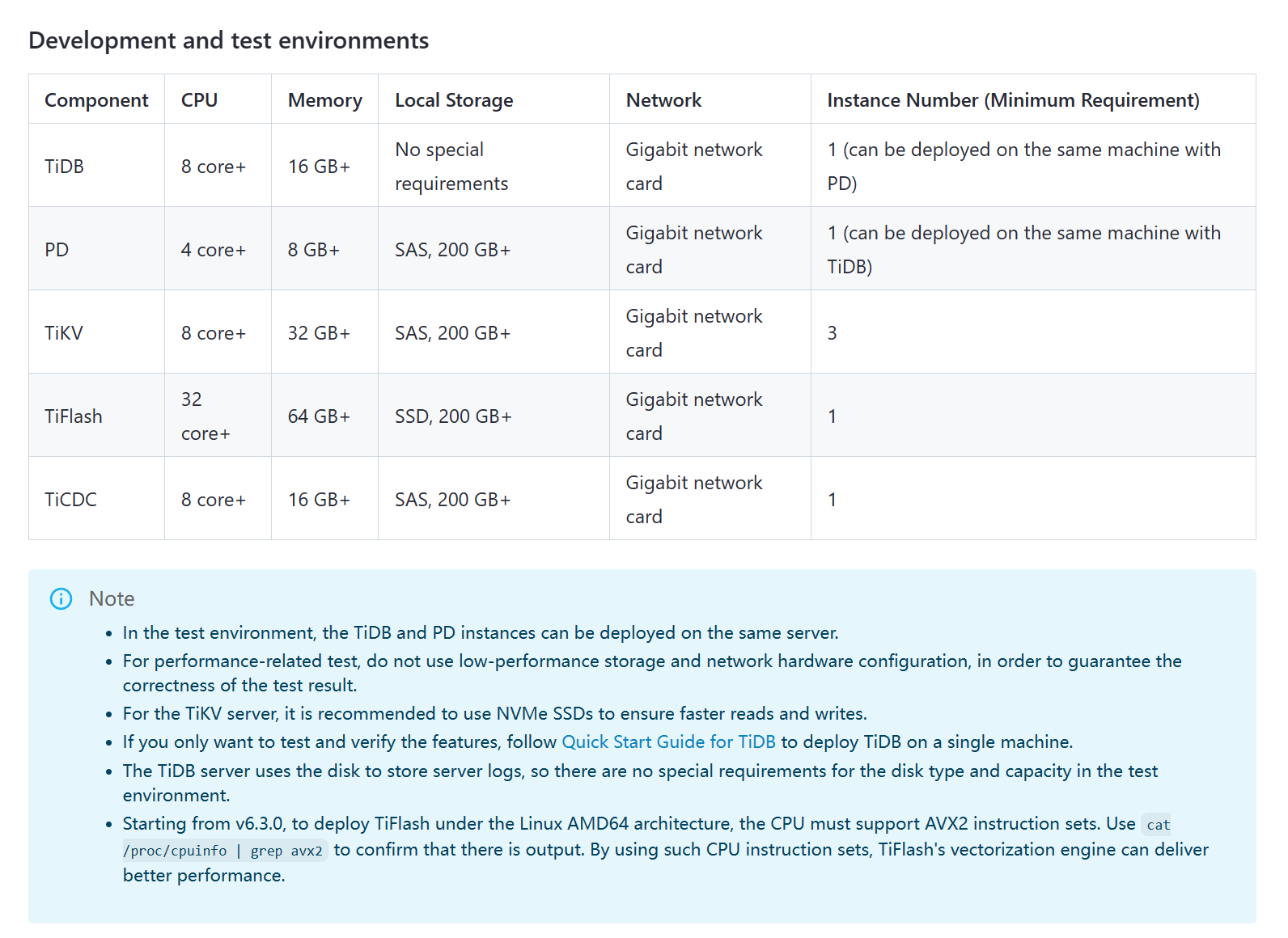1288x938 pixels.
Task: Select the TiCDC component cell
Action: tap(96, 499)
